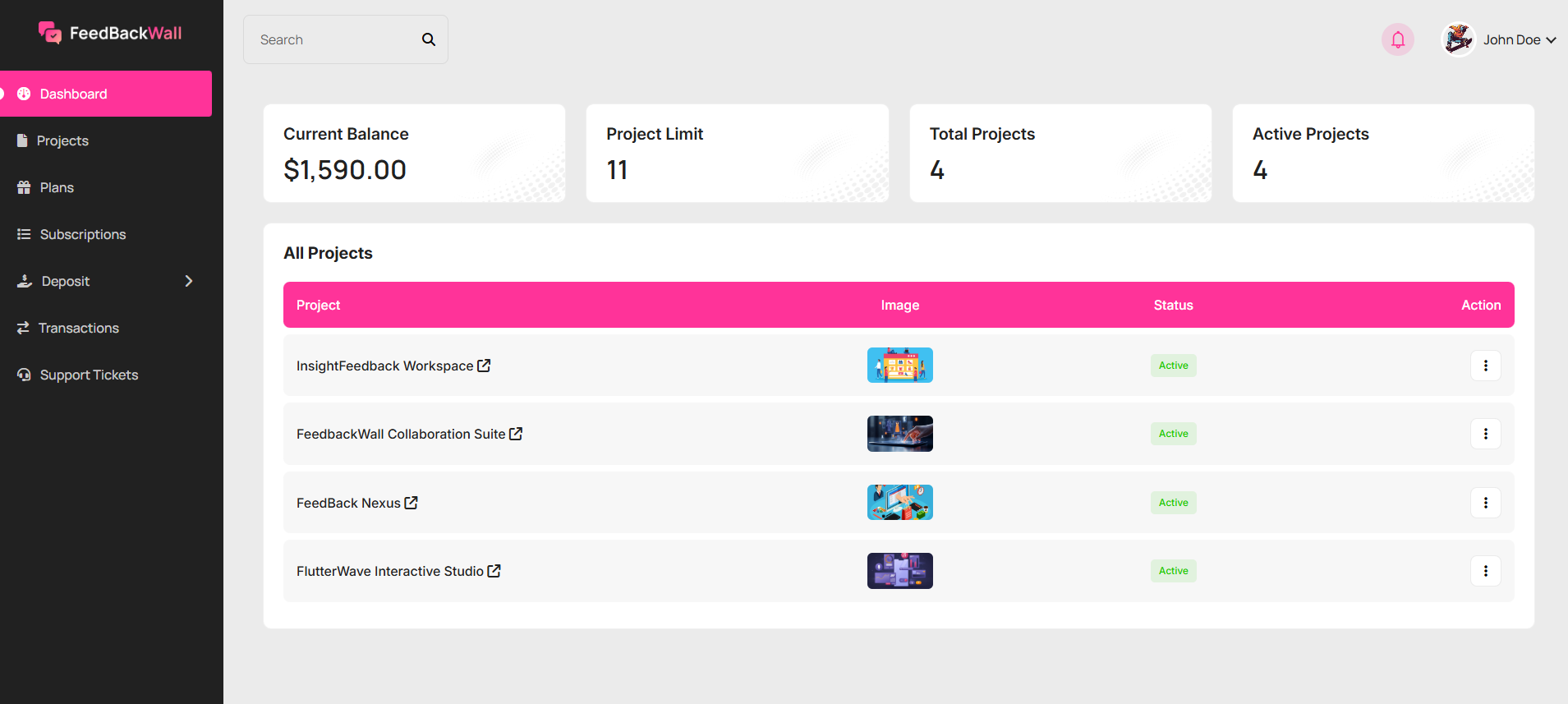Open InsightFeedback Workspace external link icon
Image resolution: width=1568 pixels, height=704 pixels.
(484, 366)
